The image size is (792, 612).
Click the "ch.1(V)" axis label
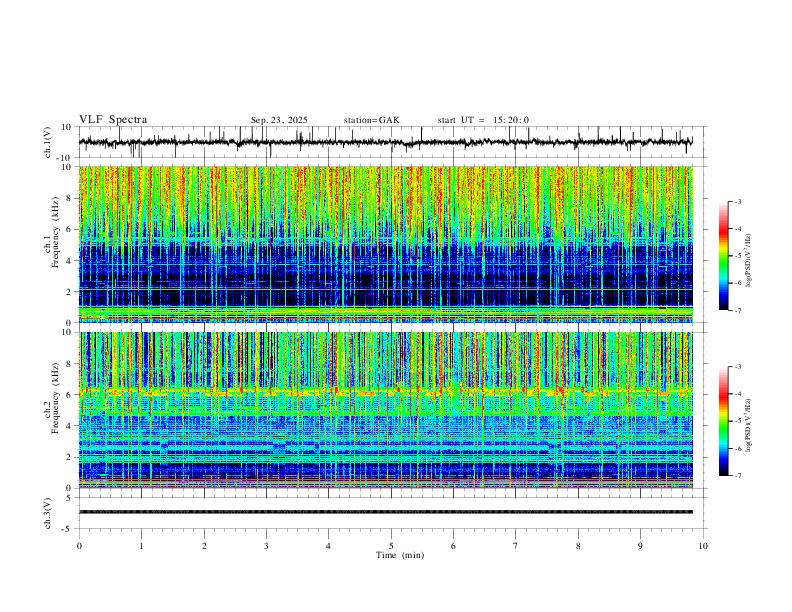48,142
